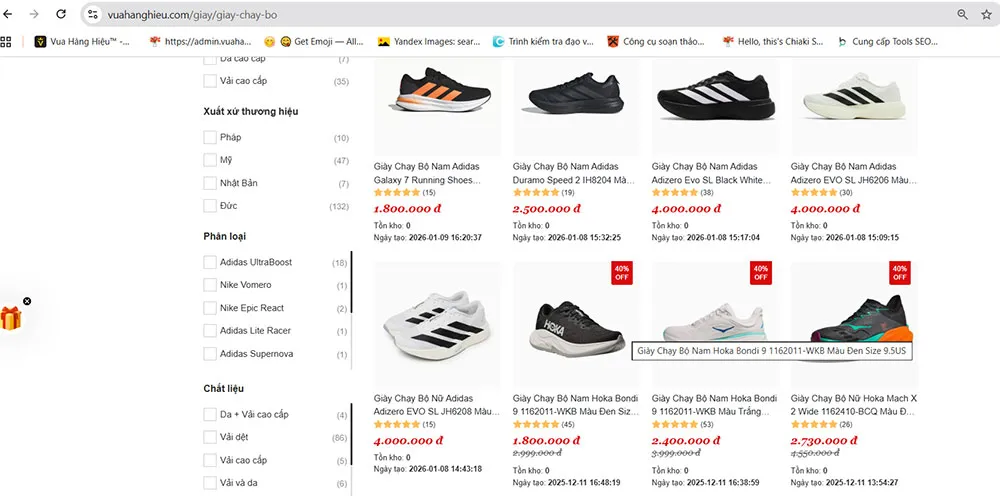Open the browser zoom magnifier icon
Viewport: 1000px width, 496px height.
963,15
